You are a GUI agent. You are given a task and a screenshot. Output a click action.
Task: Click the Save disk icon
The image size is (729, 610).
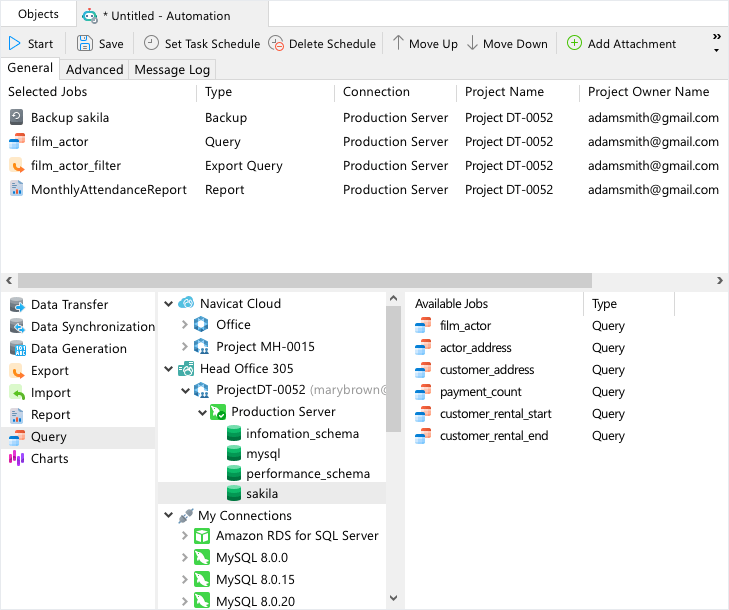pyautogui.click(x=85, y=44)
